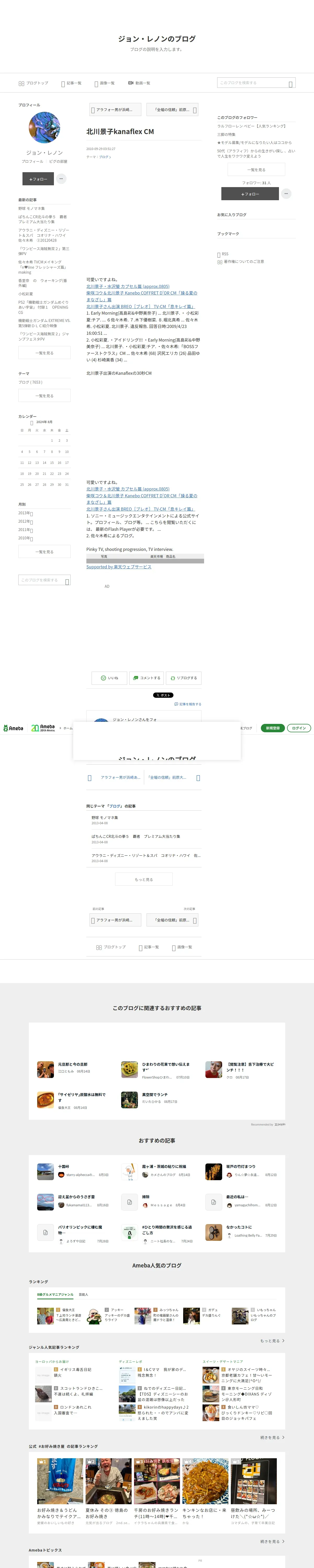Click the green Ameba logo in the sticky bar
Screen dimensions: 314x1568
pyautogui.click(x=13, y=728)
